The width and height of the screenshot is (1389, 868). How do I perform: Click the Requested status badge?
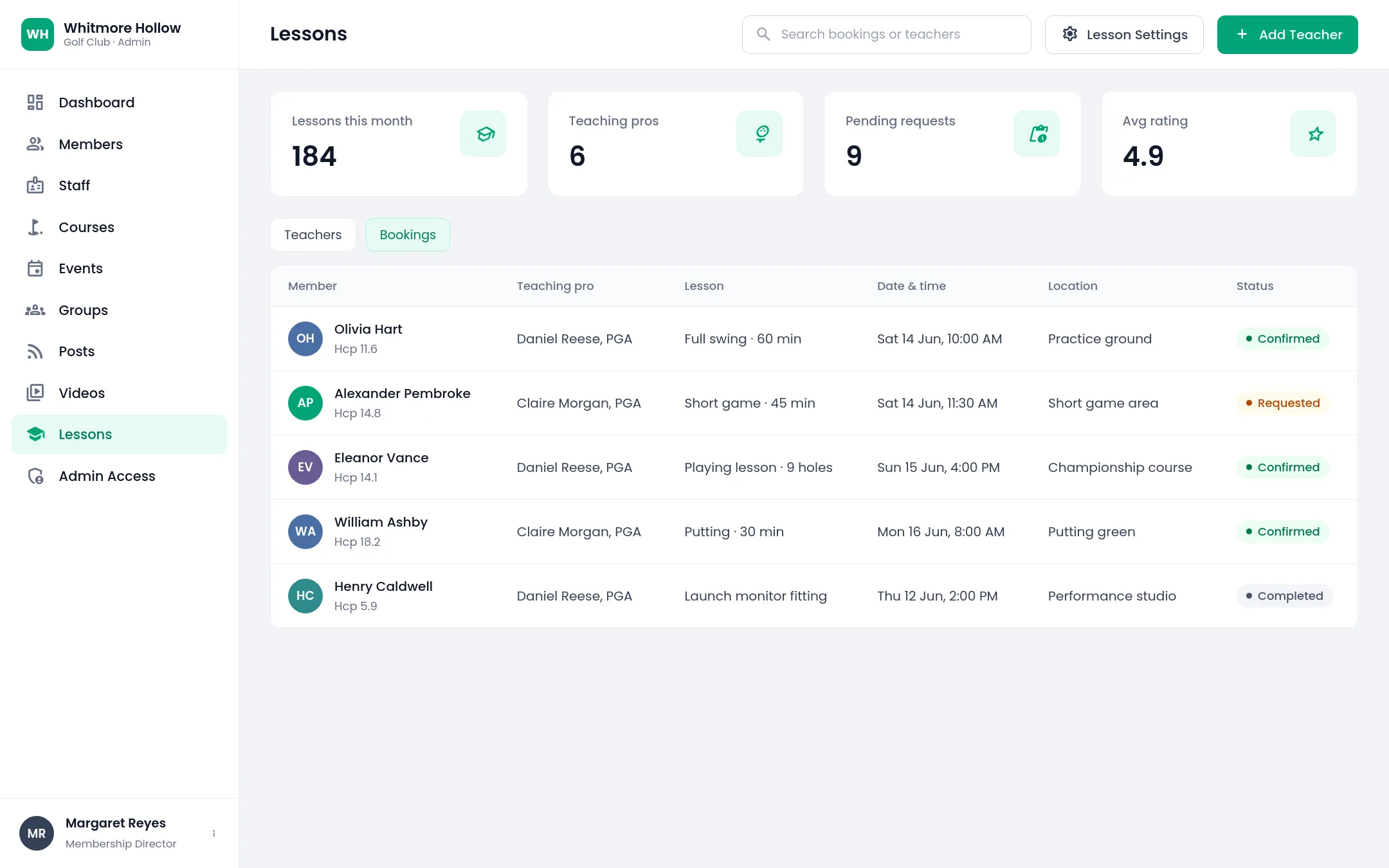1283,403
